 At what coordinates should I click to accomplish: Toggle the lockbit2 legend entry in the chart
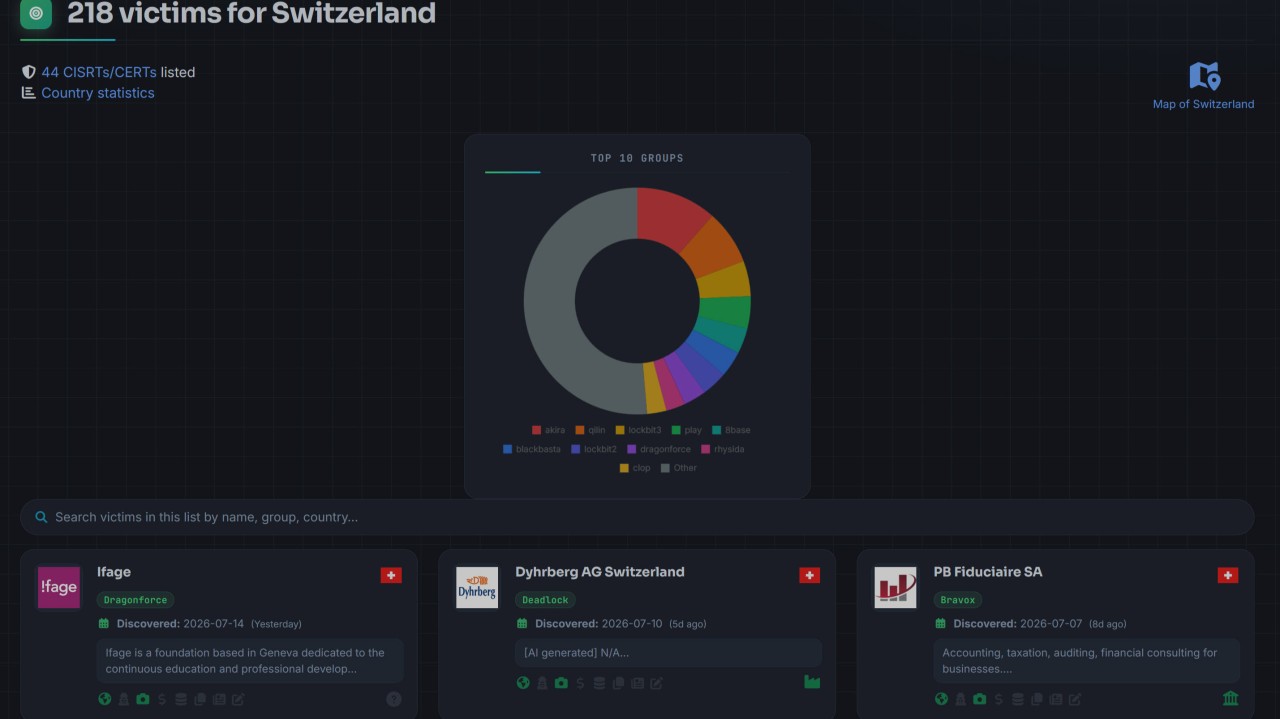point(594,449)
